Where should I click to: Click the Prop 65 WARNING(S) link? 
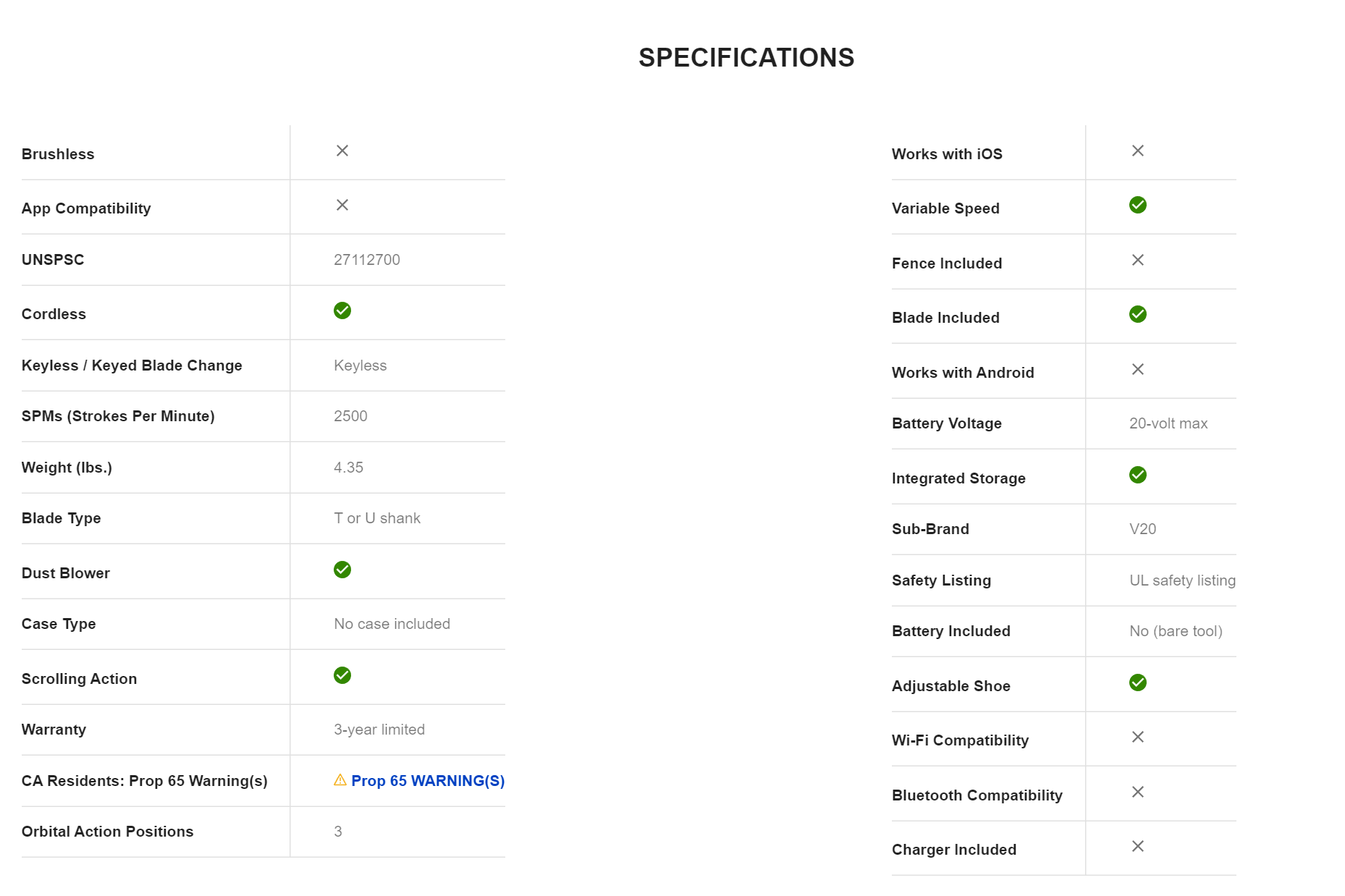coord(427,781)
